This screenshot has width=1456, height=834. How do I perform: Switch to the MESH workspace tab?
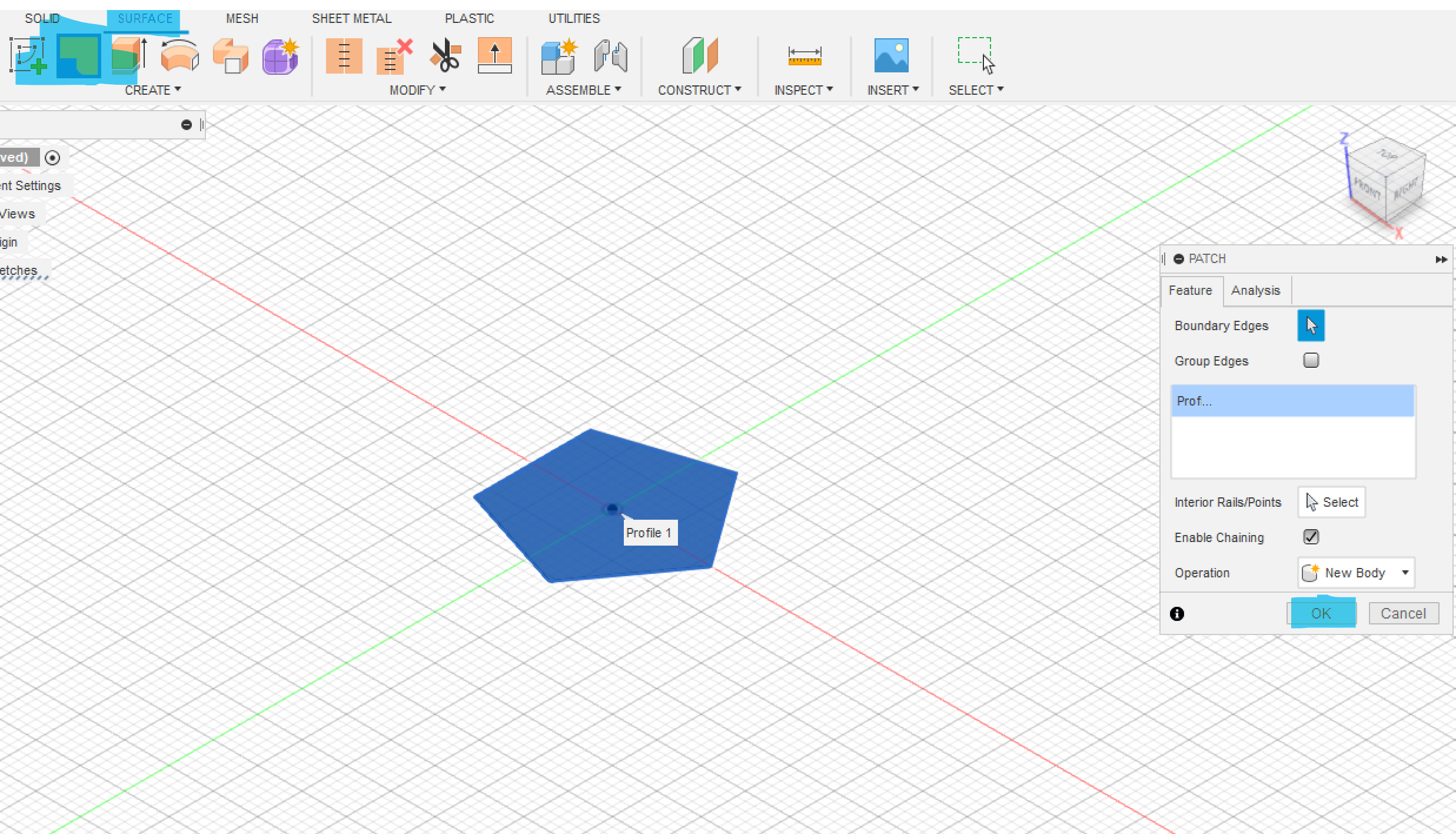(242, 18)
